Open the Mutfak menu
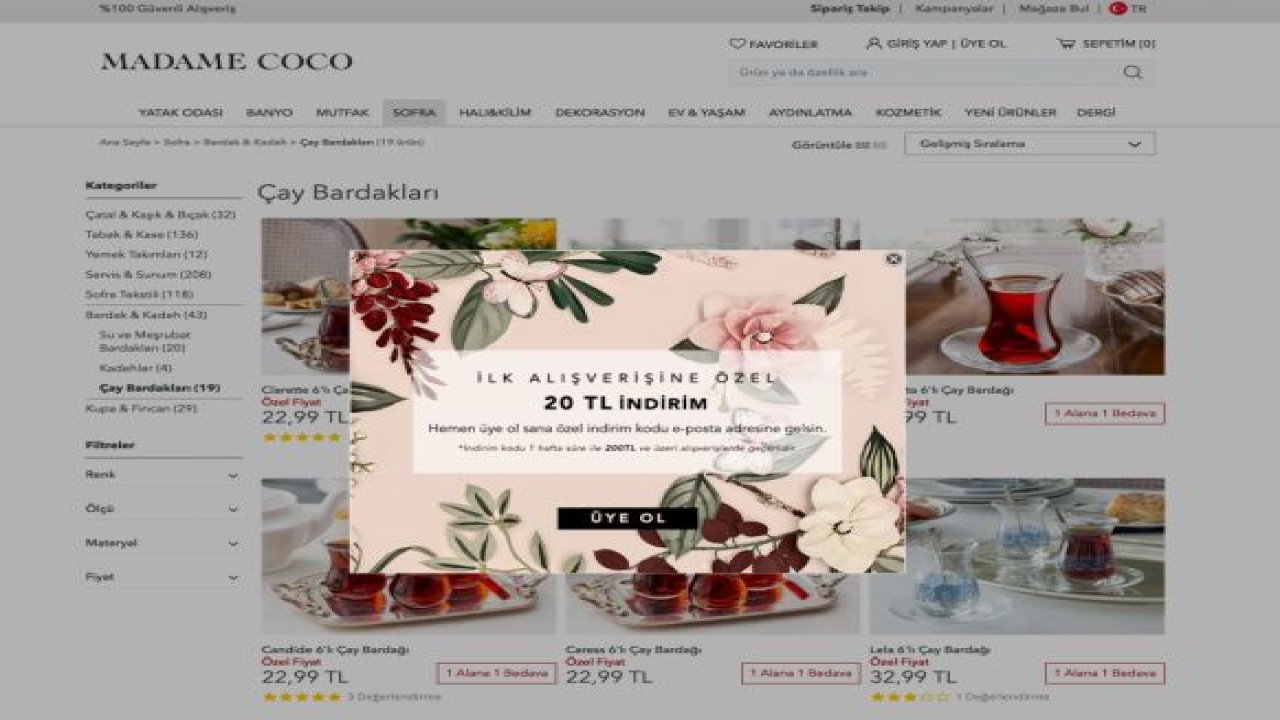1280x720 pixels. (x=343, y=113)
